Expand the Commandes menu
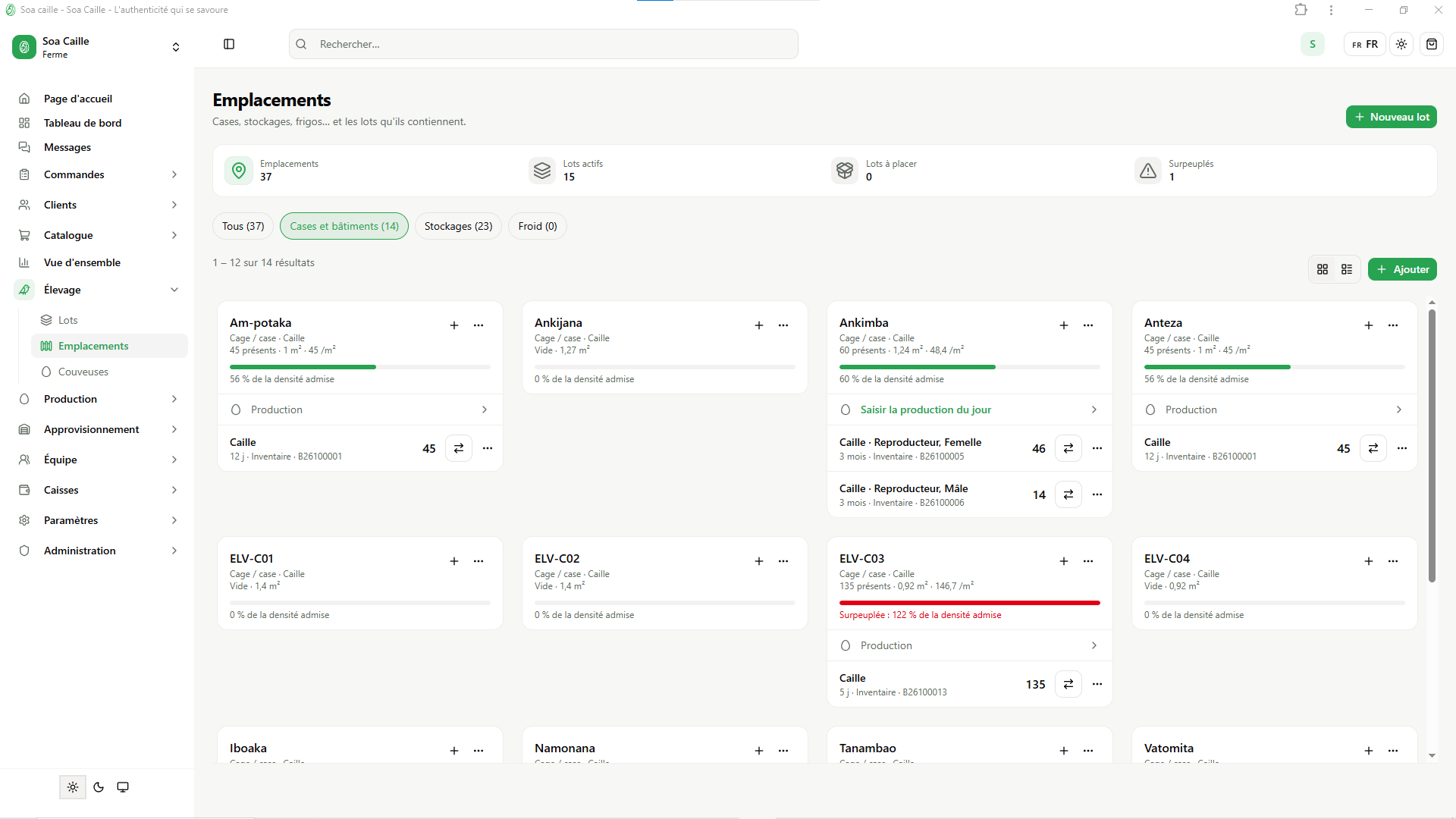Image resolution: width=1456 pixels, height=819 pixels. tap(97, 174)
